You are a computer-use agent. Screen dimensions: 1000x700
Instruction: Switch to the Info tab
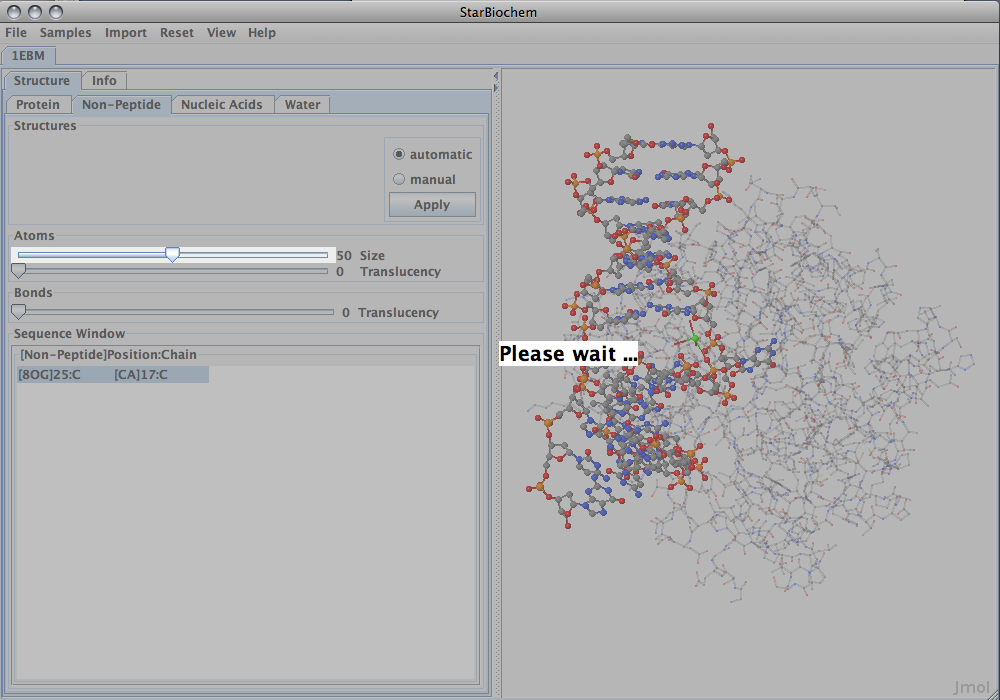tap(104, 81)
